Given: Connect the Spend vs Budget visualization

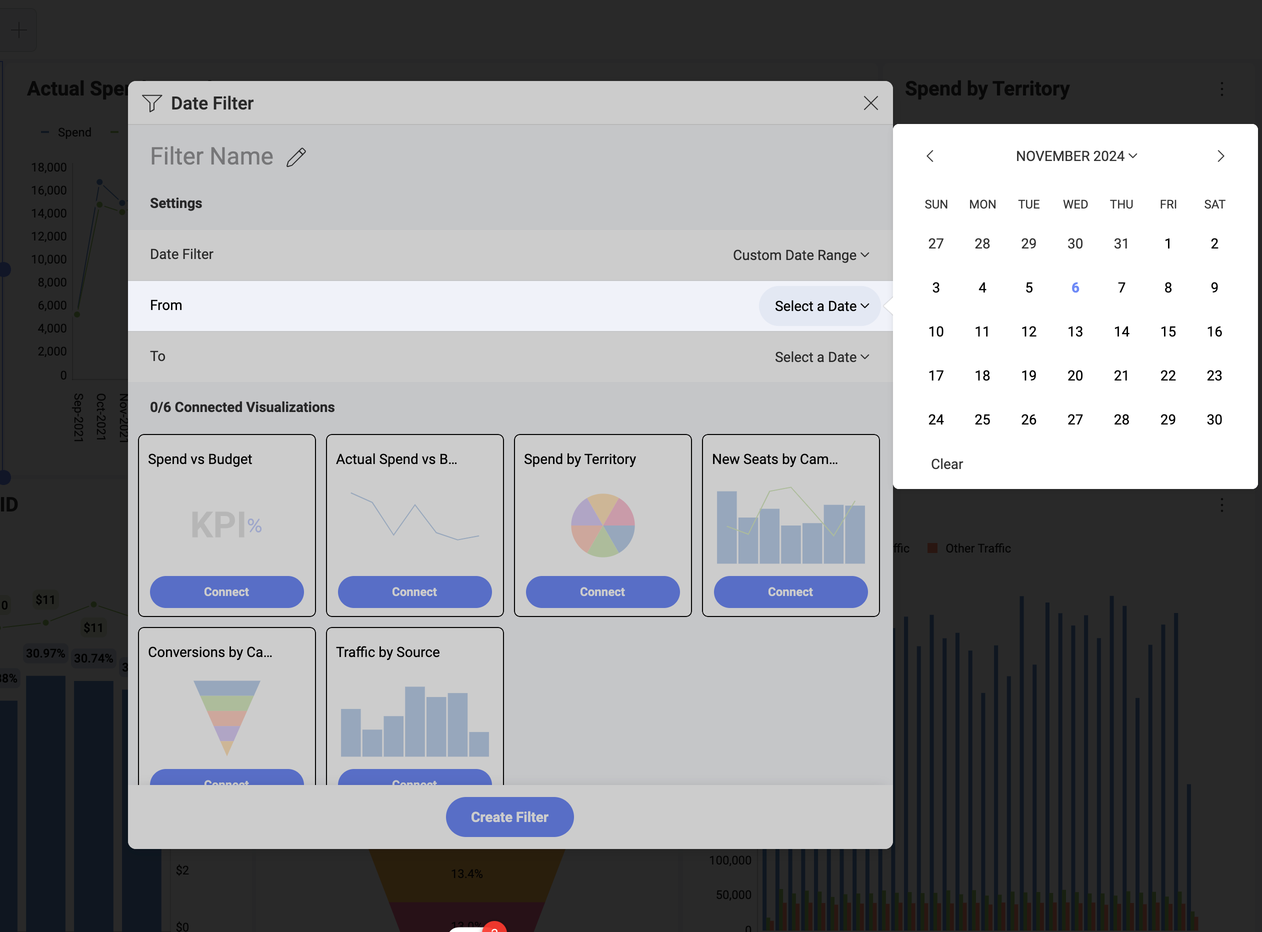Looking at the screenshot, I should (227, 592).
